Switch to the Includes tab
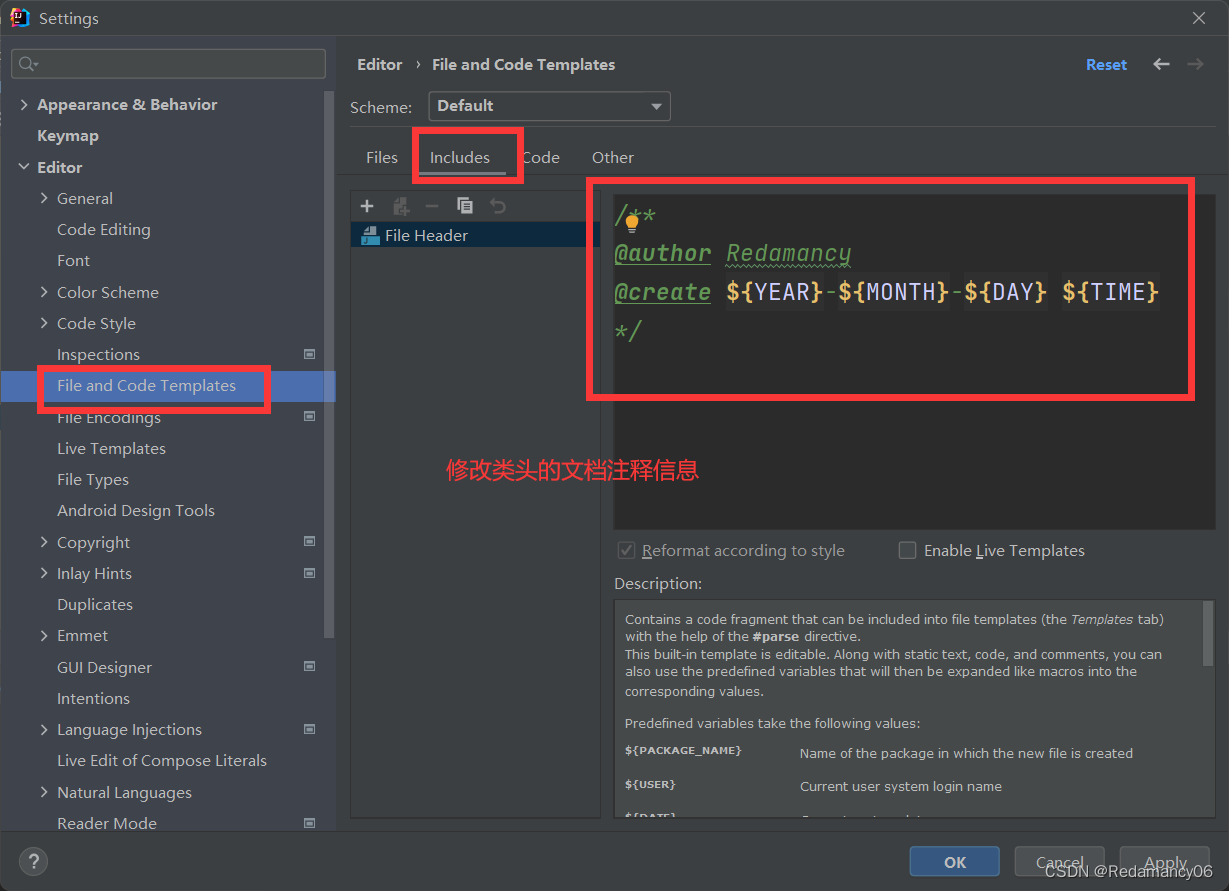This screenshot has width=1229, height=891. tap(460, 157)
